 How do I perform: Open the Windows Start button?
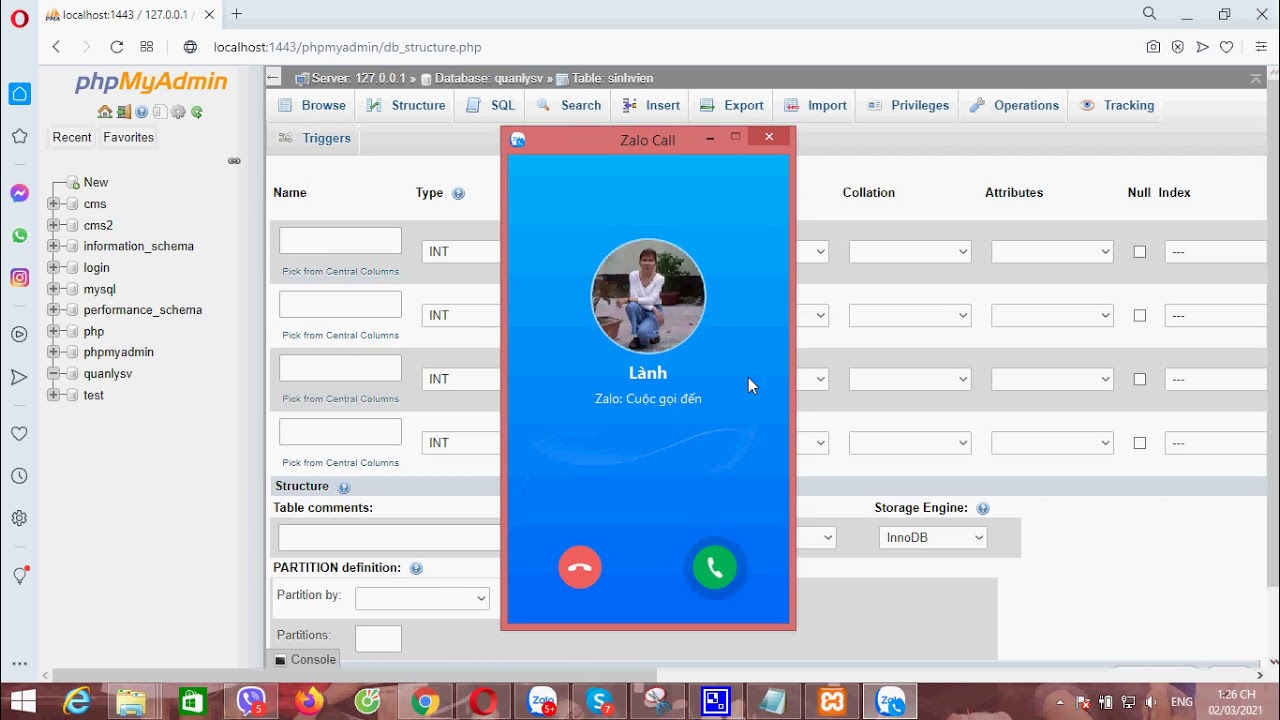22,701
